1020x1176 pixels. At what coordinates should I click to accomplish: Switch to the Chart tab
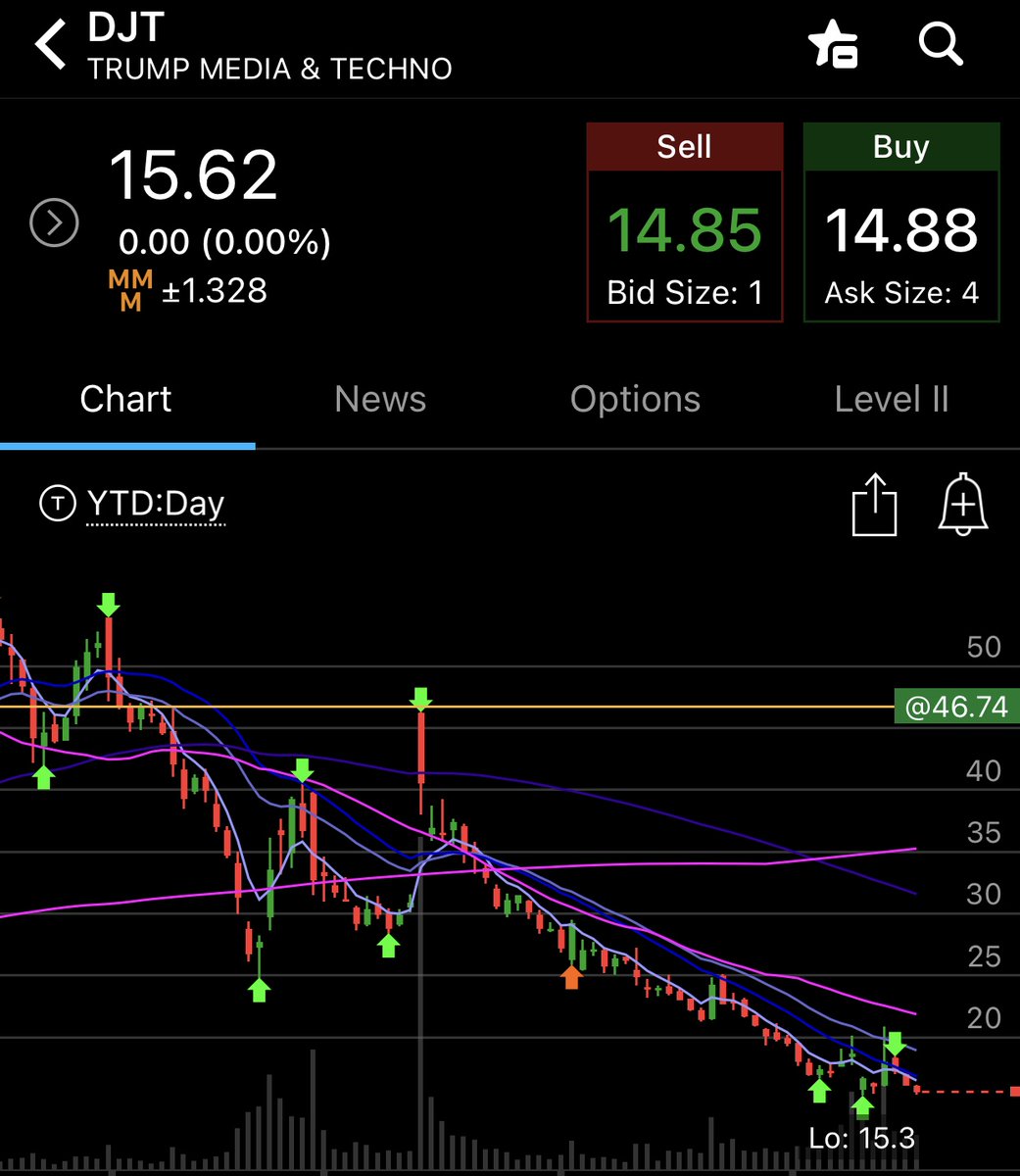click(x=125, y=399)
